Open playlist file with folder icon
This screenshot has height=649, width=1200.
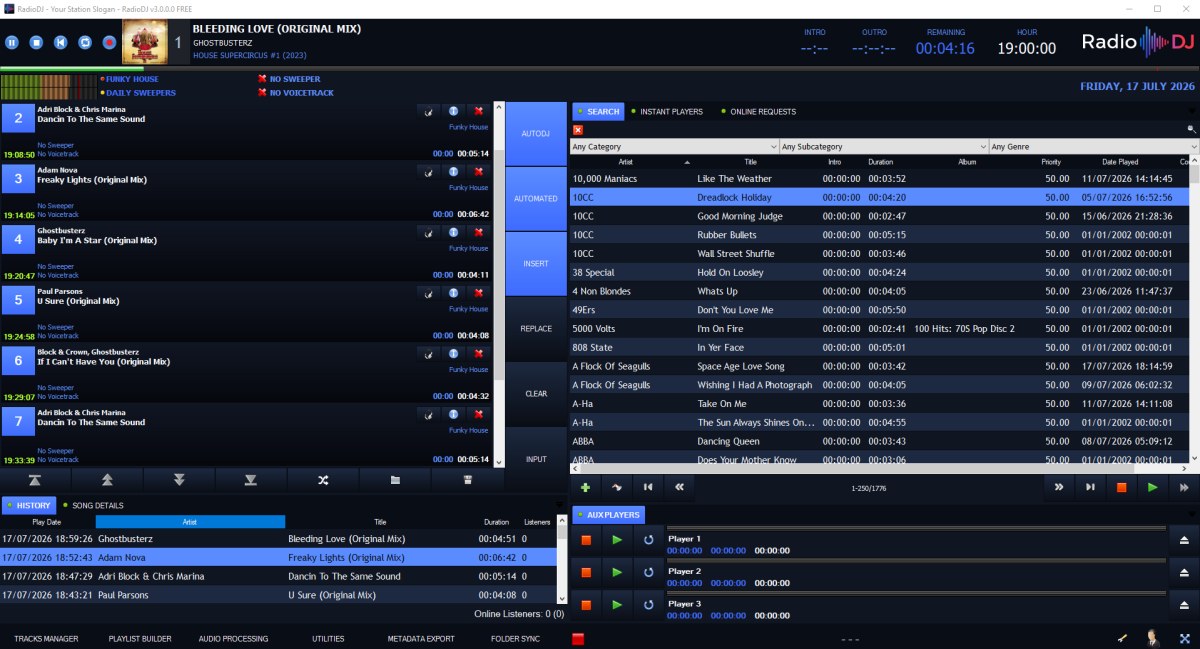[x=395, y=480]
